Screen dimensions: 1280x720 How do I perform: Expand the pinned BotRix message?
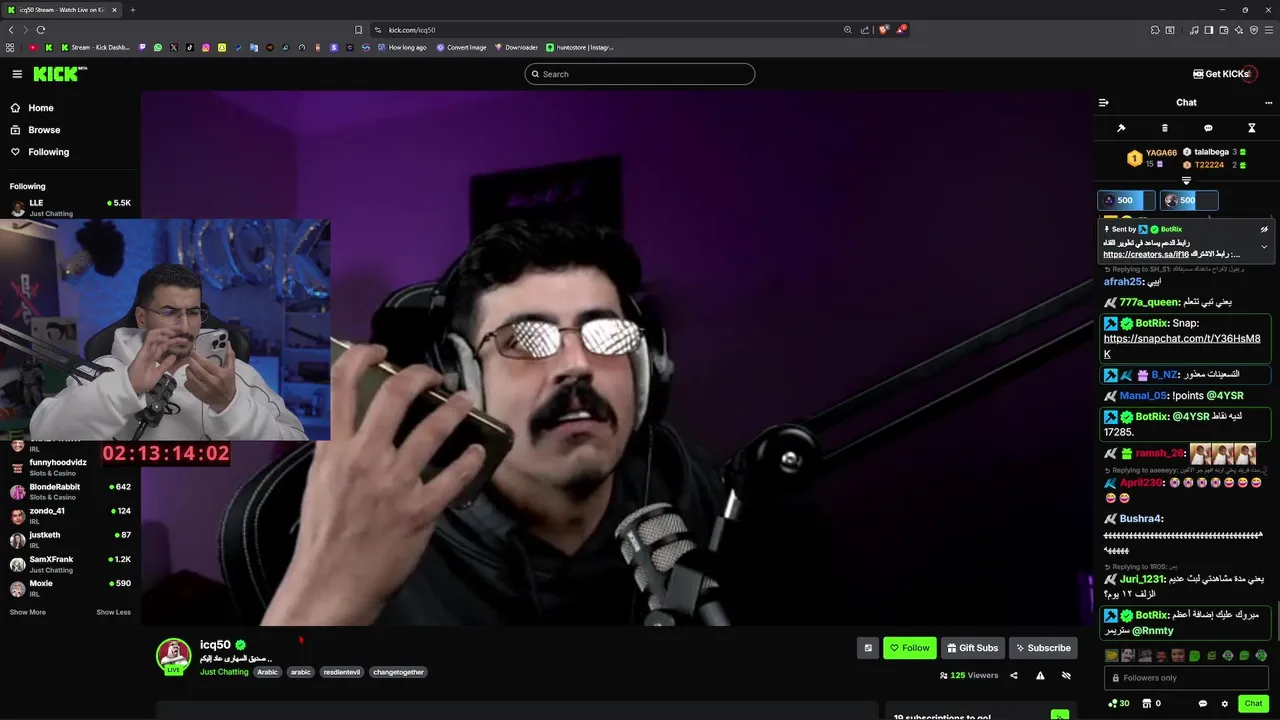pyautogui.click(x=1264, y=247)
